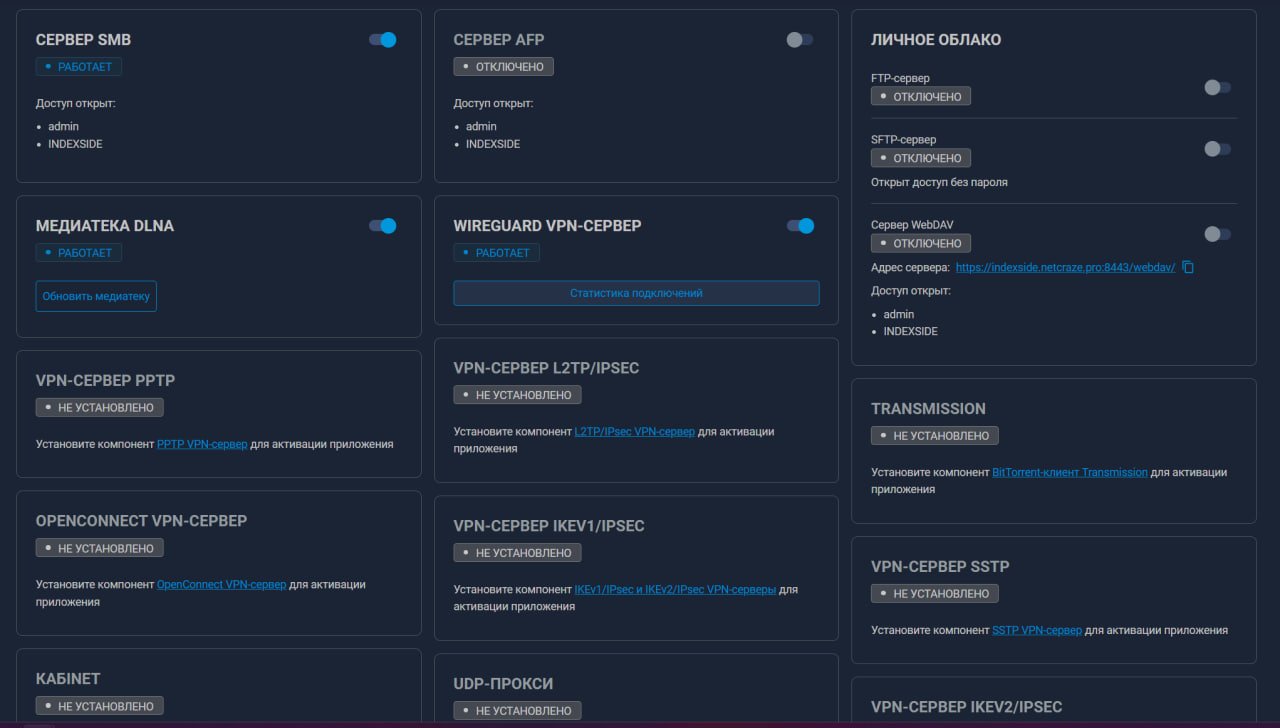The image size is (1280, 728).
Task: Open 'Статистика подключений' for WireGuard
Action: (636, 293)
